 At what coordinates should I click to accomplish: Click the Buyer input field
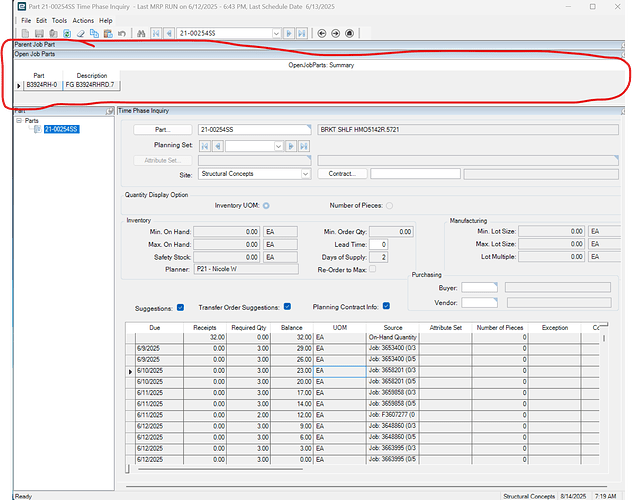[x=479, y=288]
